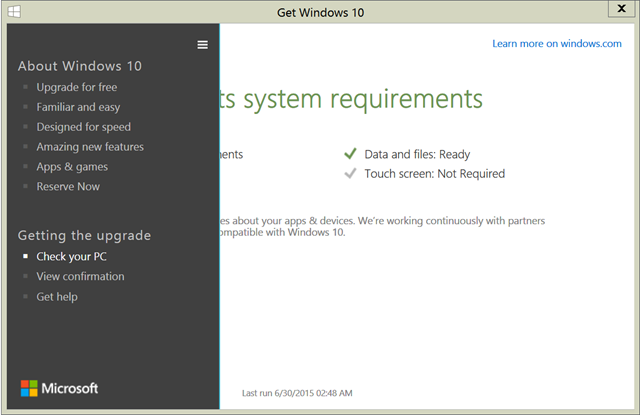Click the Last run timestamp text

297,393
